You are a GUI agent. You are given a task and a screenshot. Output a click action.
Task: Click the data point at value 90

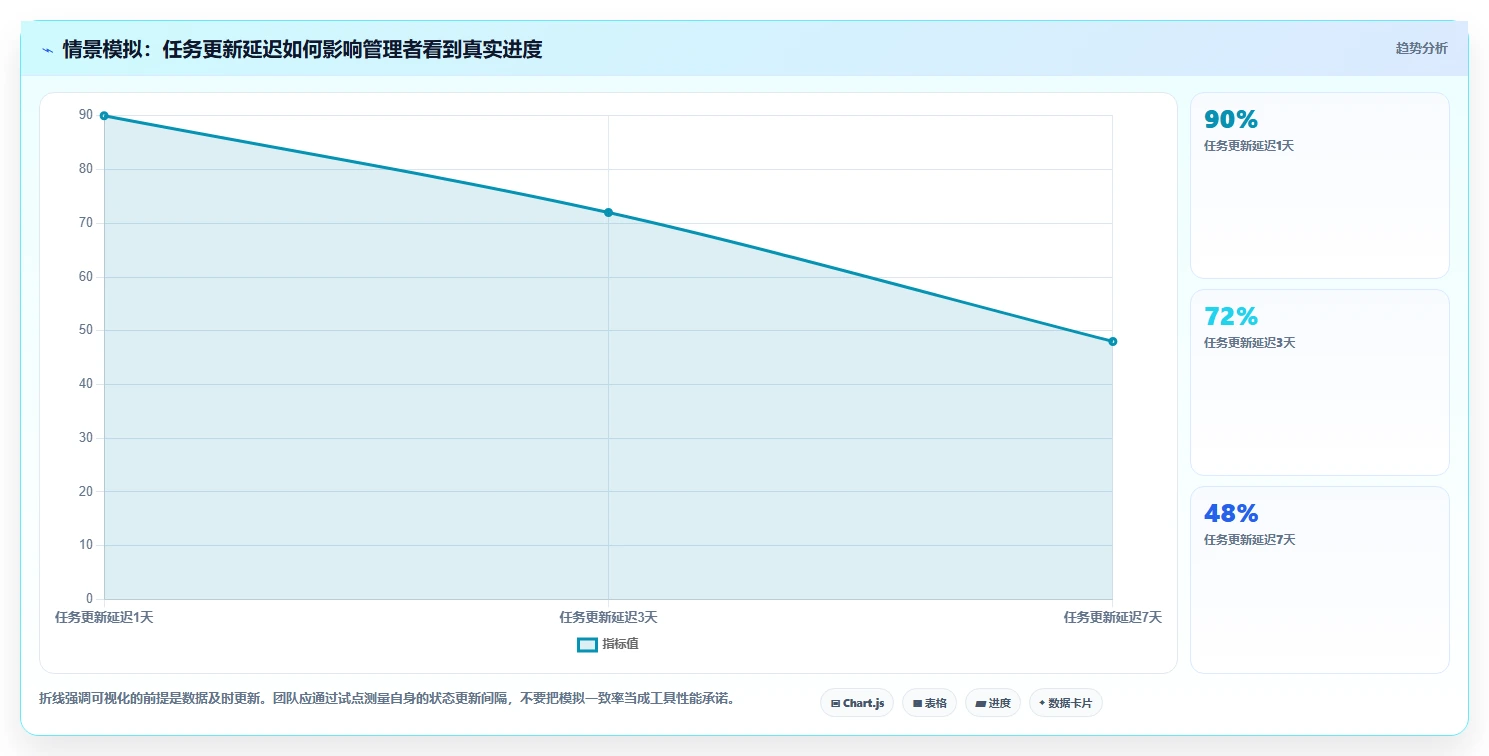[x=104, y=116]
